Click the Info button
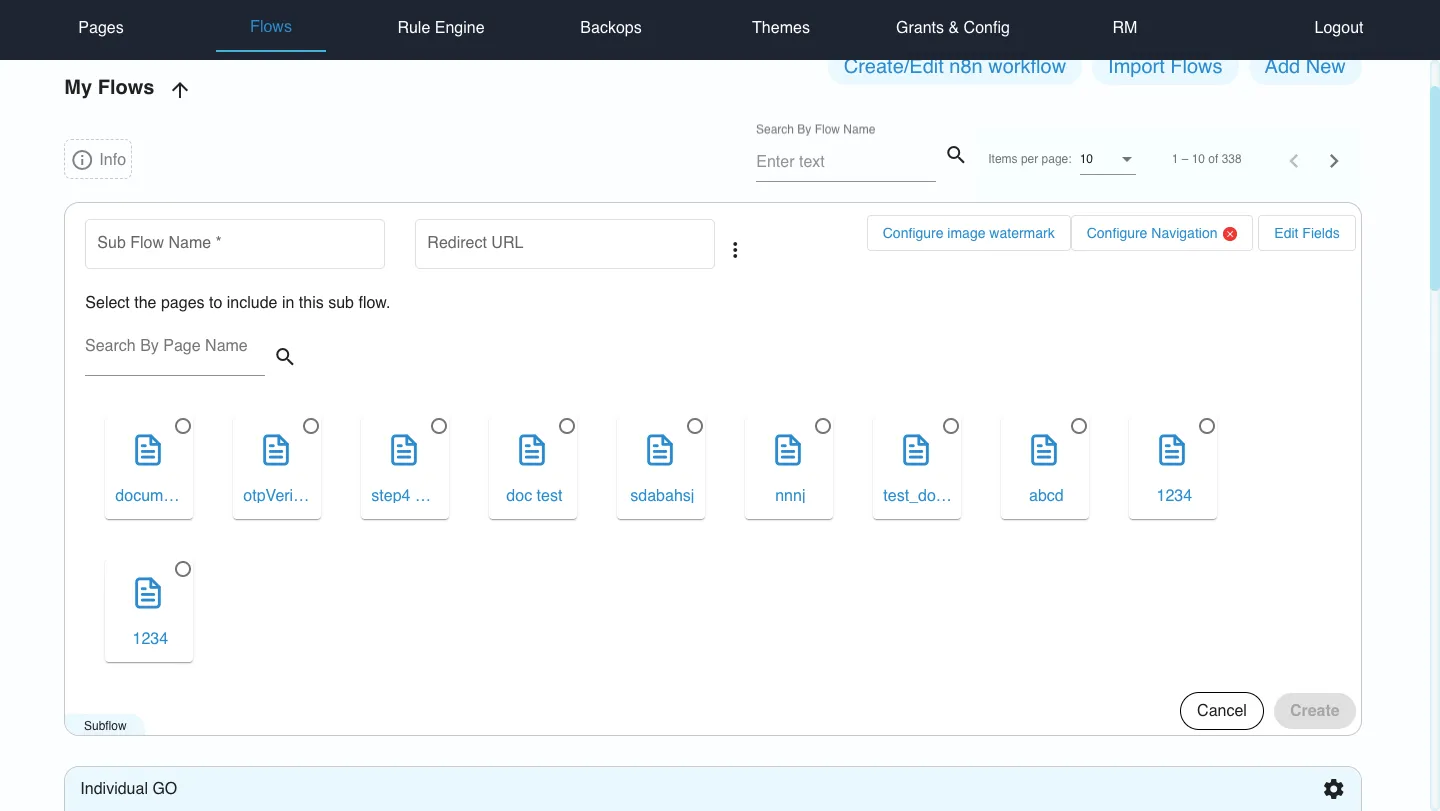This screenshot has height=811, width=1440. 98,160
